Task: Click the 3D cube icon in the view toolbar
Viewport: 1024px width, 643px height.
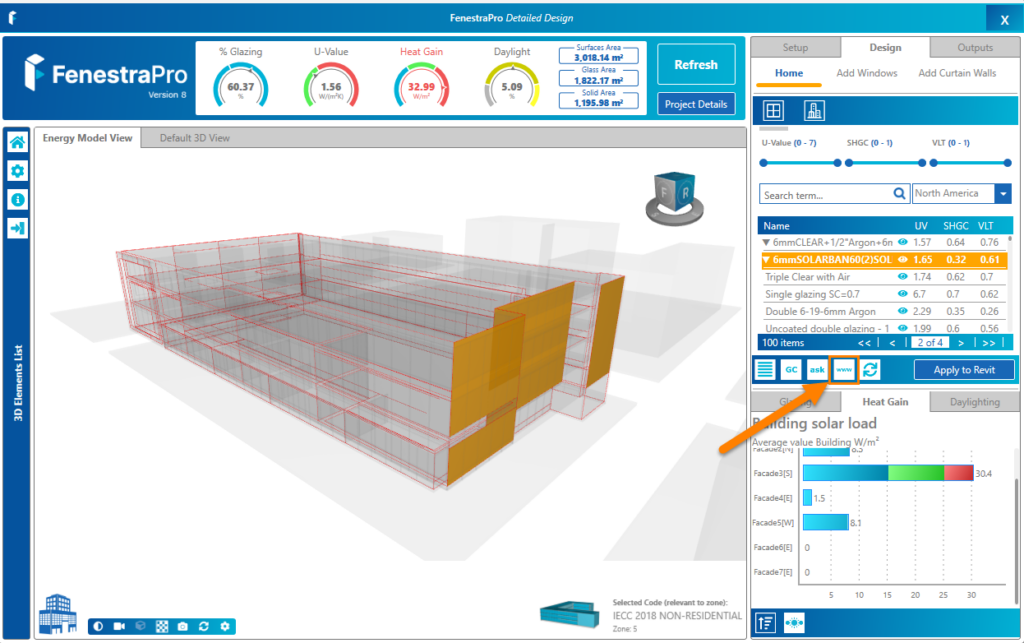Action: (x=140, y=626)
